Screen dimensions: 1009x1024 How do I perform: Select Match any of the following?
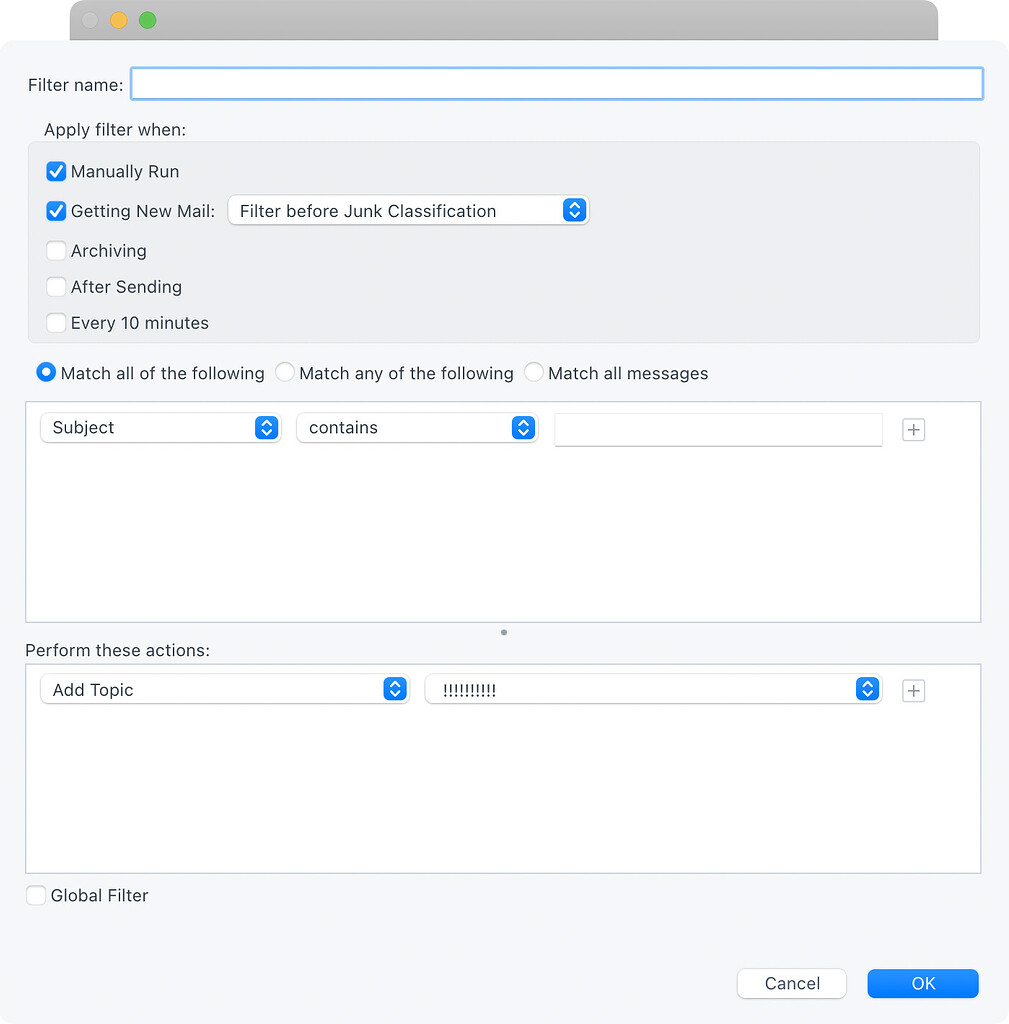point(285,372)
